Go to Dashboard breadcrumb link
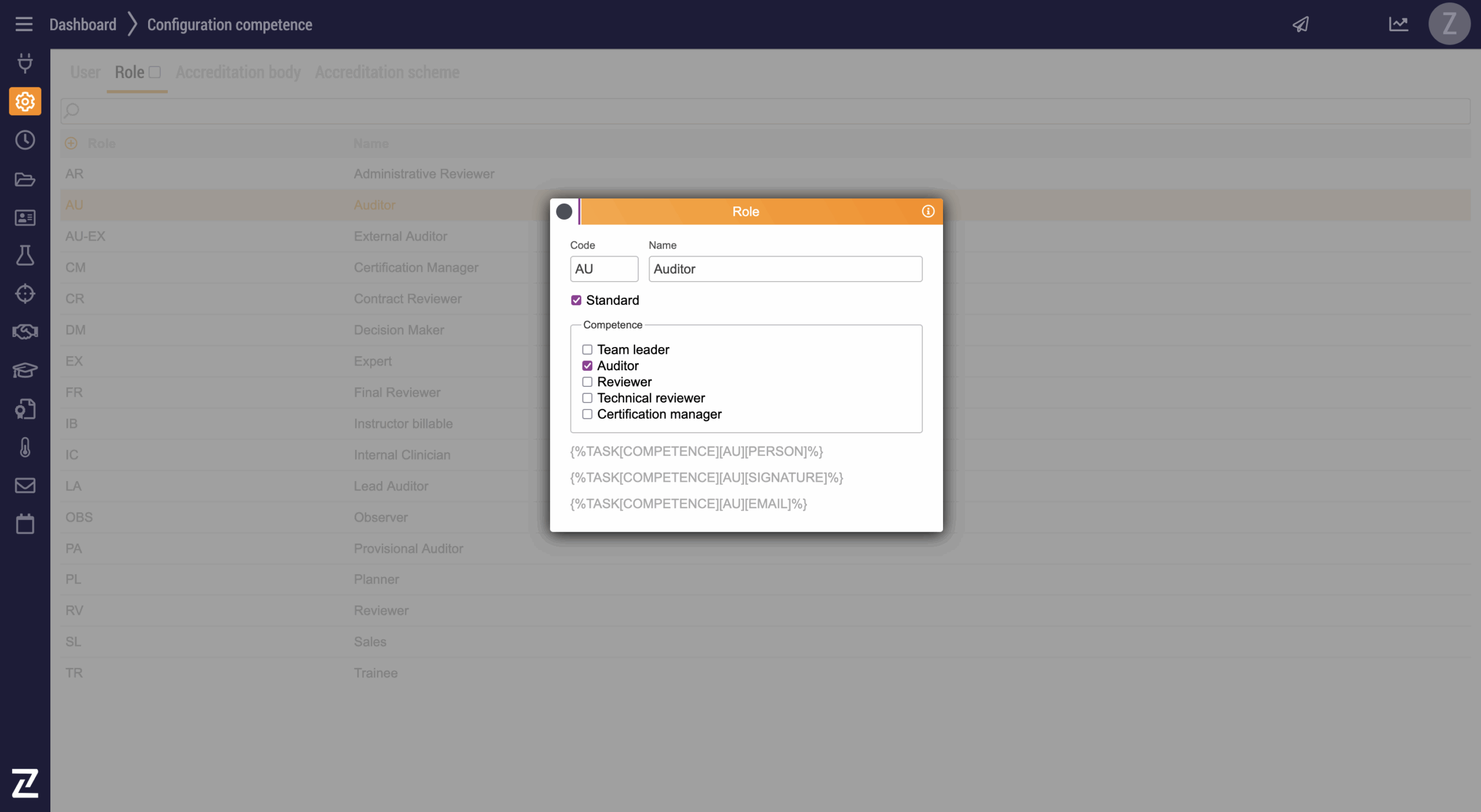1481x812 pixels. tap(83, 24)
